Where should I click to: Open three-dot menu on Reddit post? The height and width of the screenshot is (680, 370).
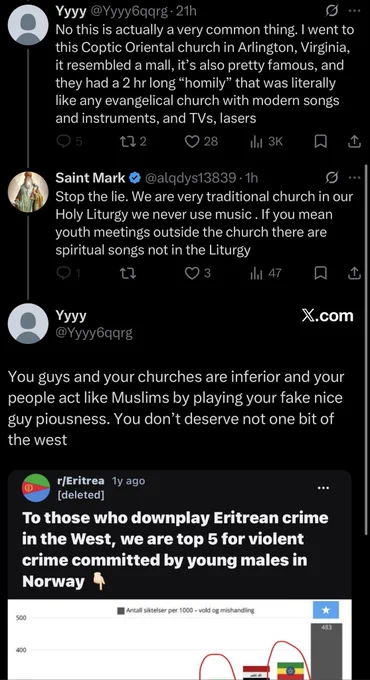click(x=323, y=488)
